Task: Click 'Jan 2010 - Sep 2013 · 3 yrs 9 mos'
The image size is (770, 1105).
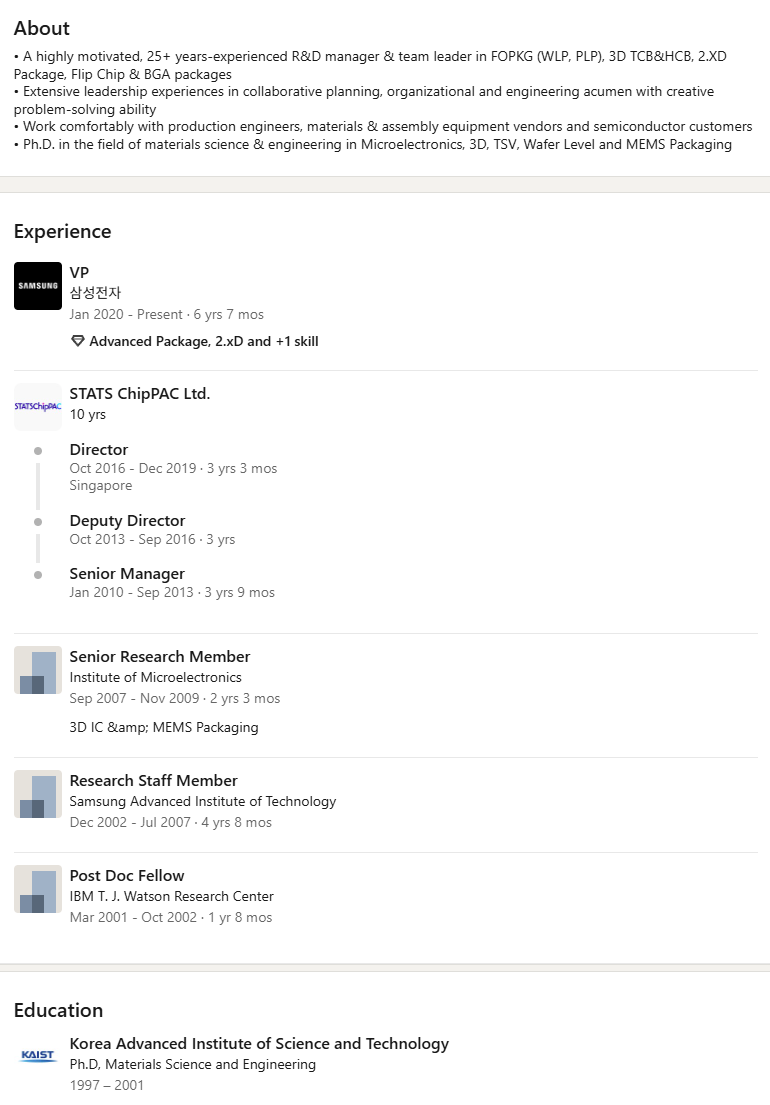Action: tap(172, 592)
